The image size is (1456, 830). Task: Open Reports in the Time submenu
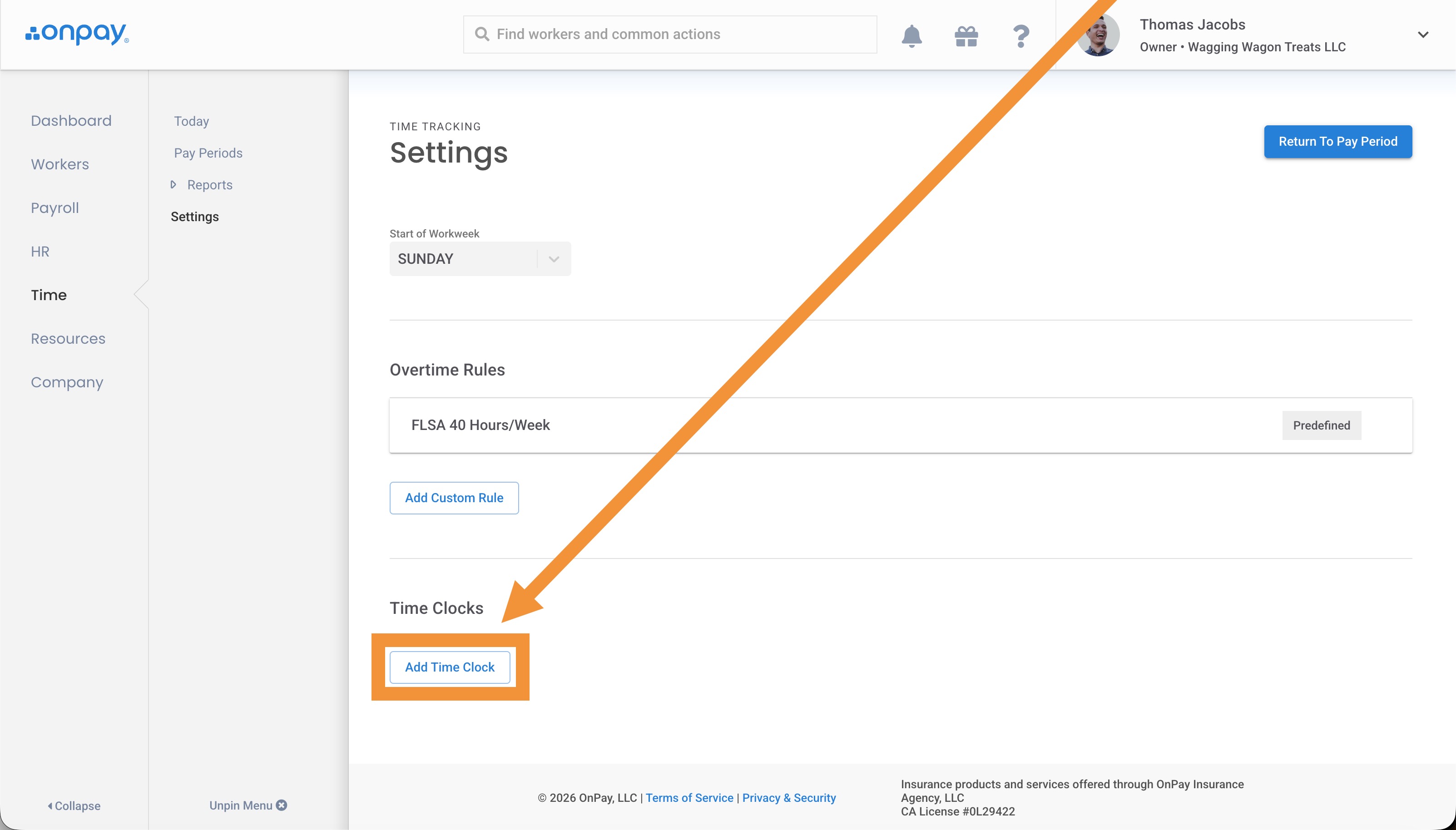coord(210,185)
